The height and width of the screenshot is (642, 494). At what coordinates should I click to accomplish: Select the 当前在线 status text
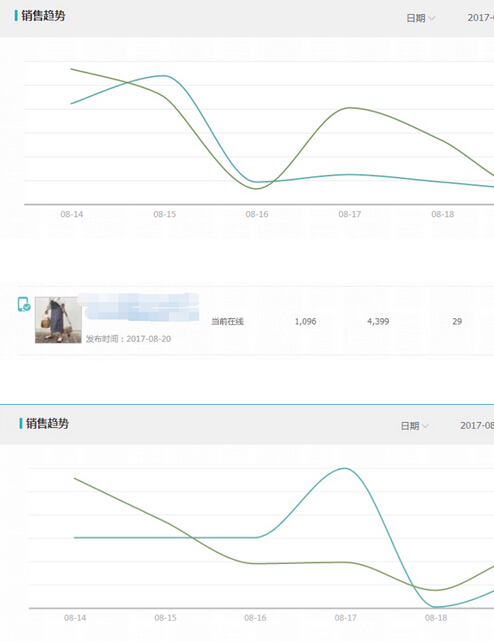[227, 321]
